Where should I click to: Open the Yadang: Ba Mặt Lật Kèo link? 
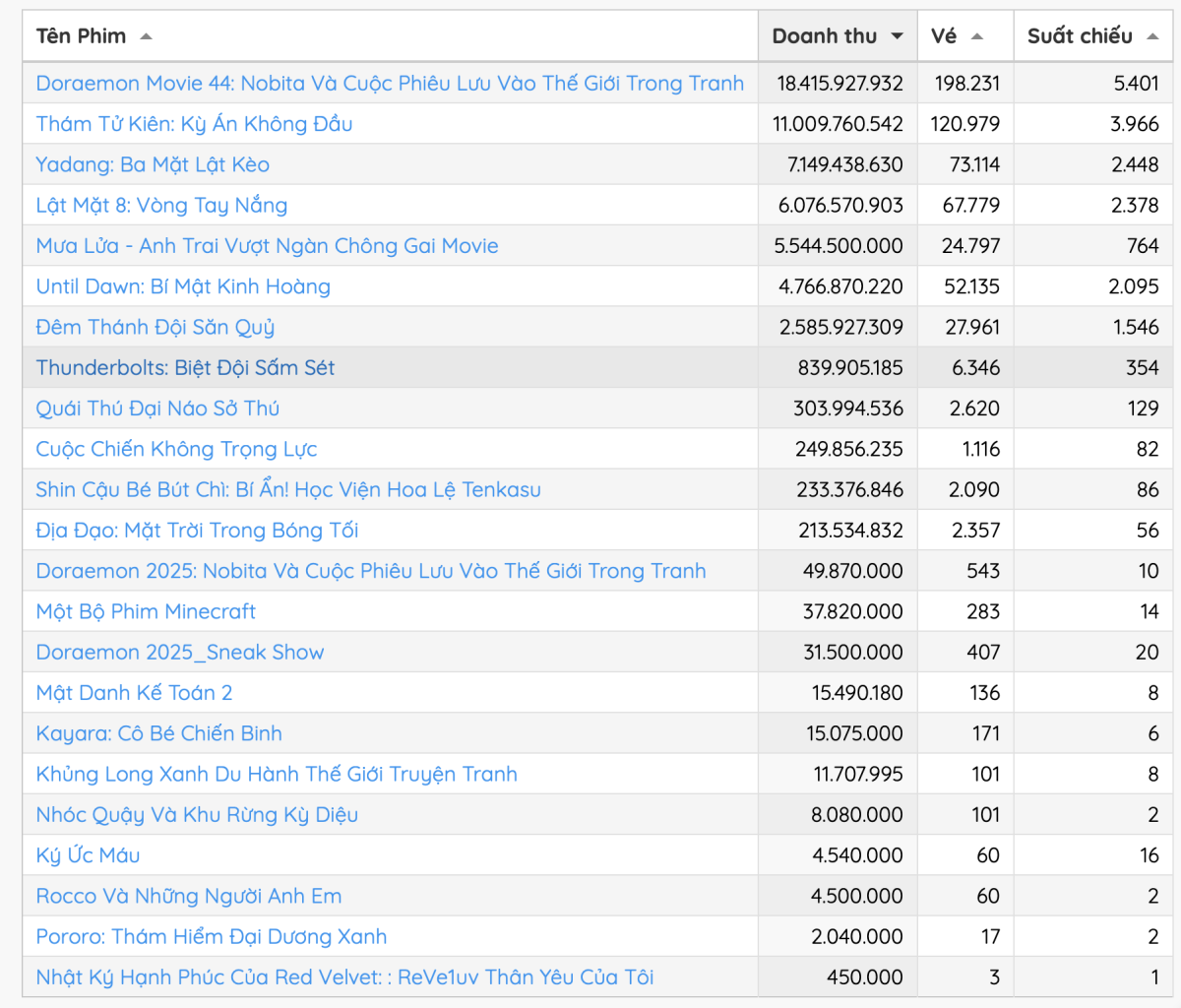pyautogui.click(x=153, y=164)
